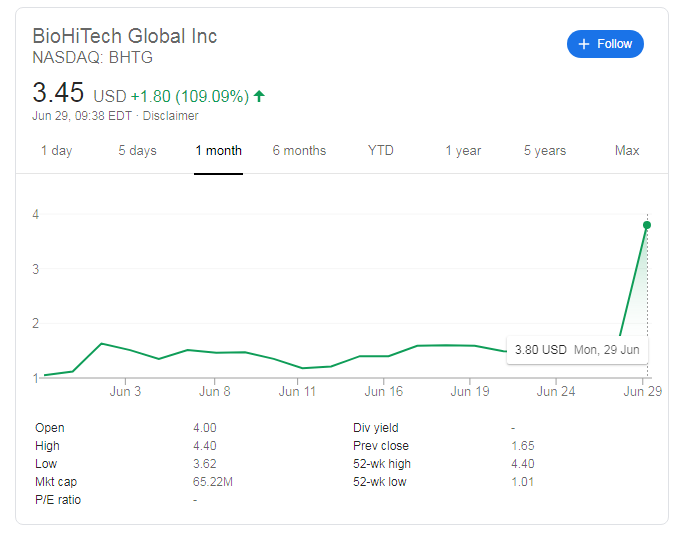Click the 3.45 price value

click(x=58, y=93)
